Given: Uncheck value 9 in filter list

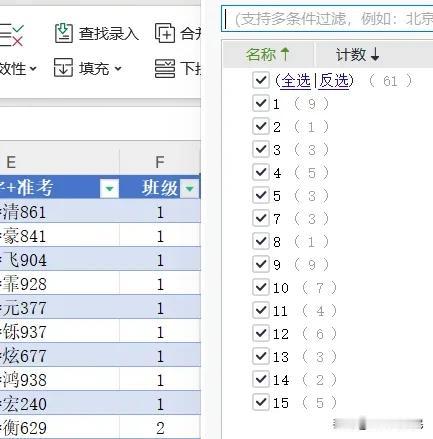Looking at the screenshot, I should point(261,264).
